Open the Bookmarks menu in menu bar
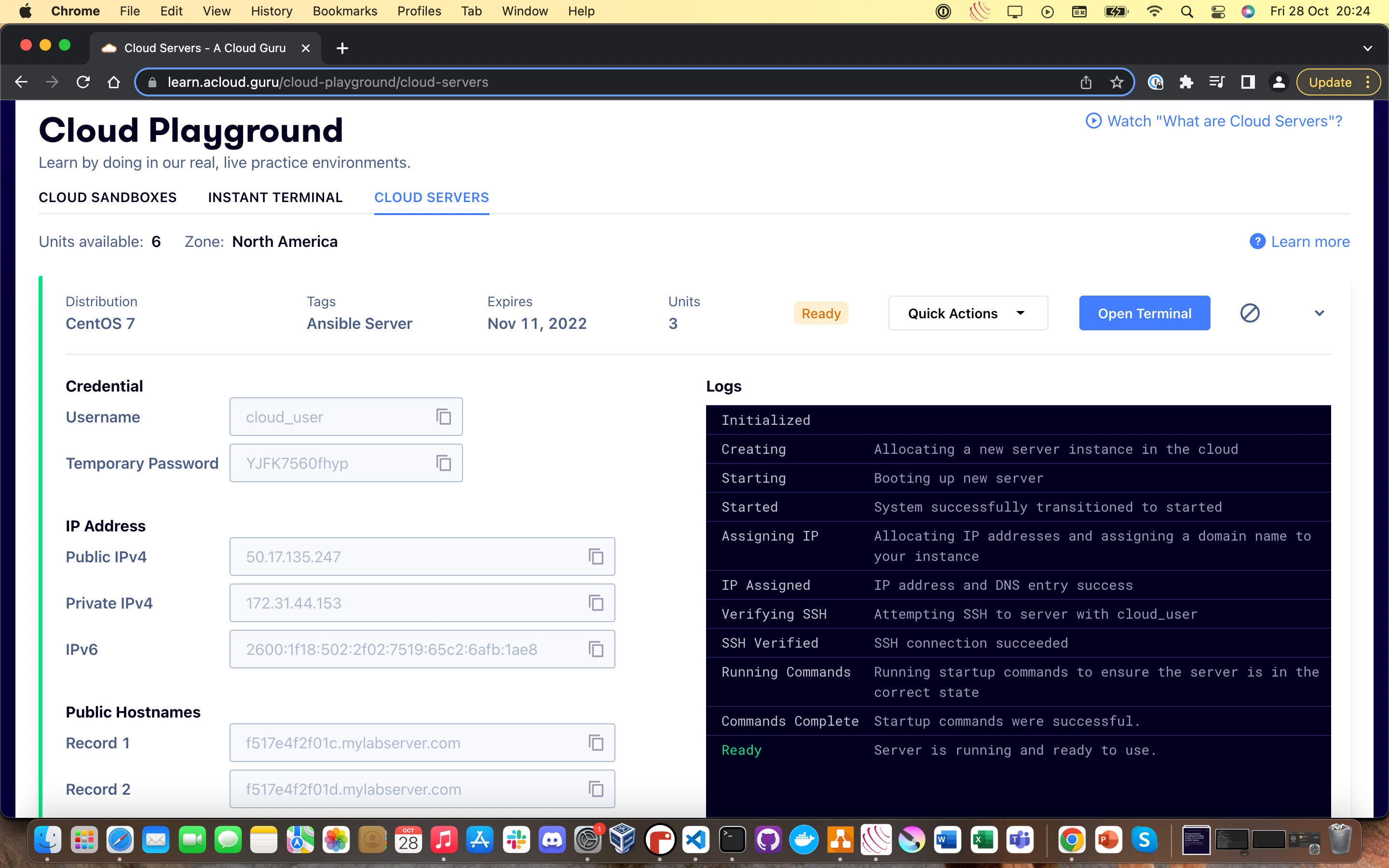 (x=344, y=11)
